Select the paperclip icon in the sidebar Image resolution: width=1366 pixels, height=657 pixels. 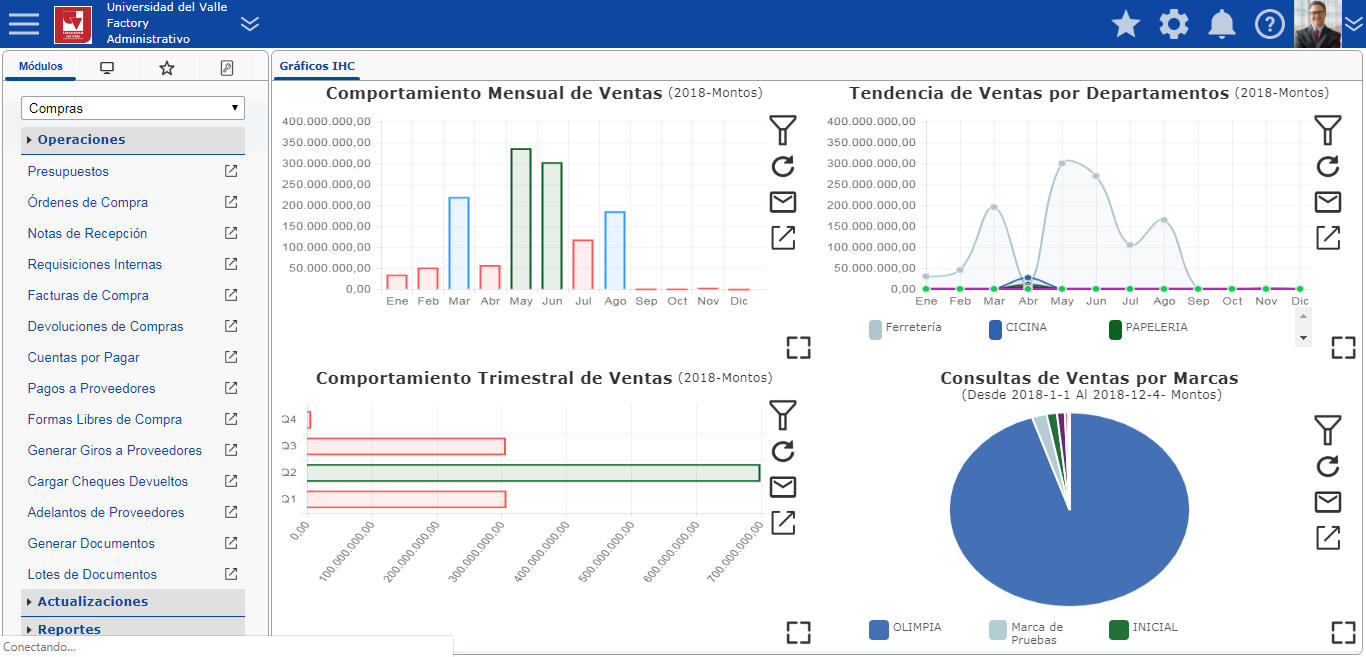pos(228,67)
